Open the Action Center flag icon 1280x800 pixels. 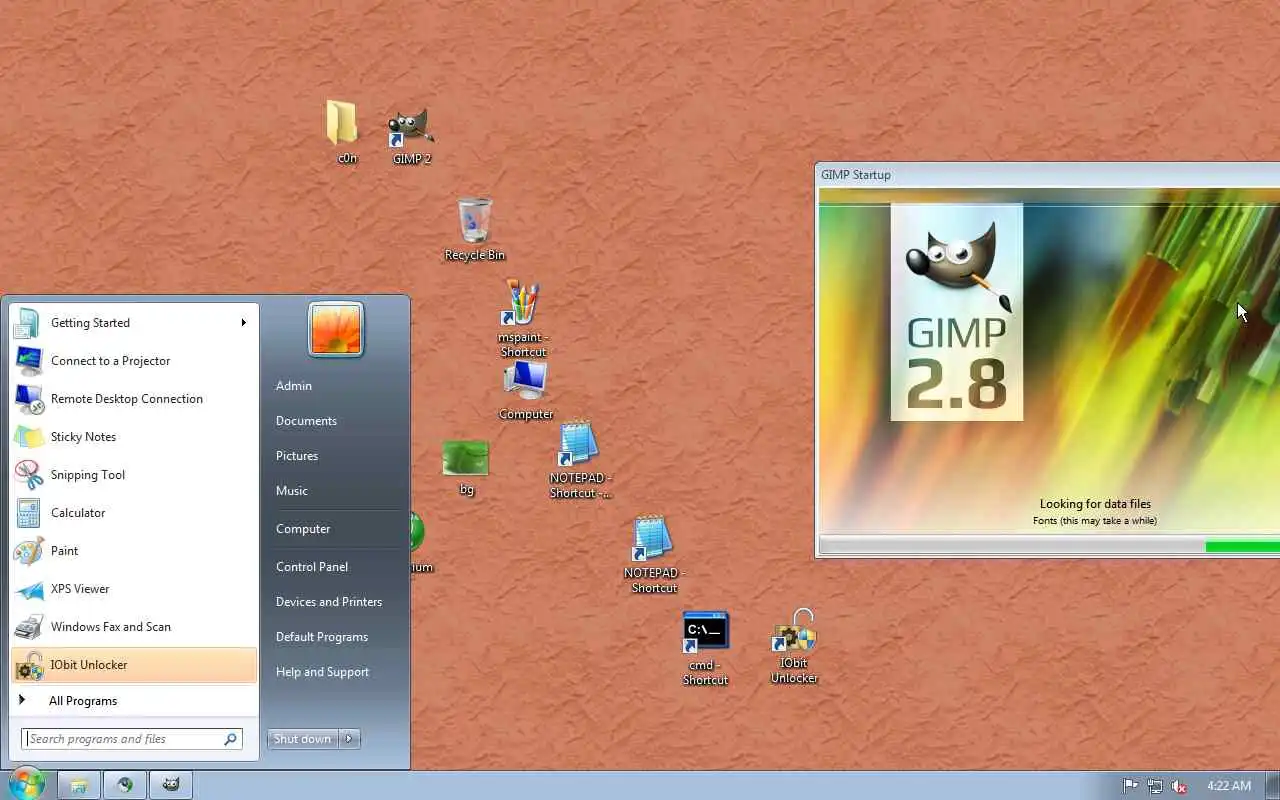point(1130,786)
